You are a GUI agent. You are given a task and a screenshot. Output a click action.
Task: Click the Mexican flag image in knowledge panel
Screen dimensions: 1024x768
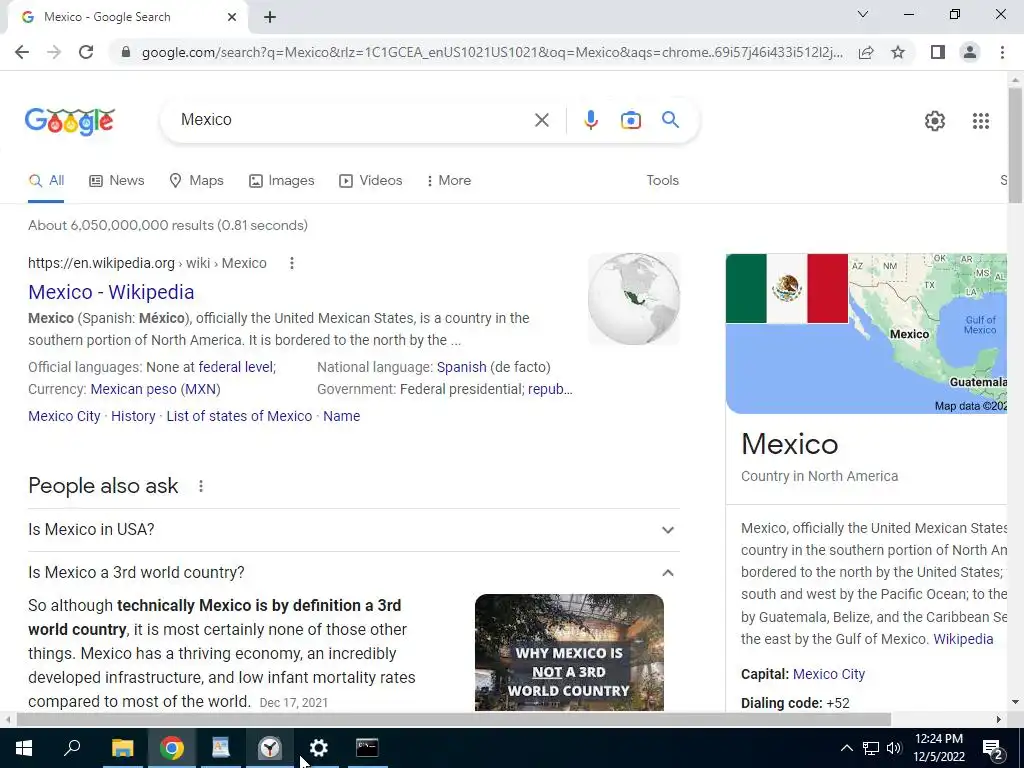(x=787, y=289)
